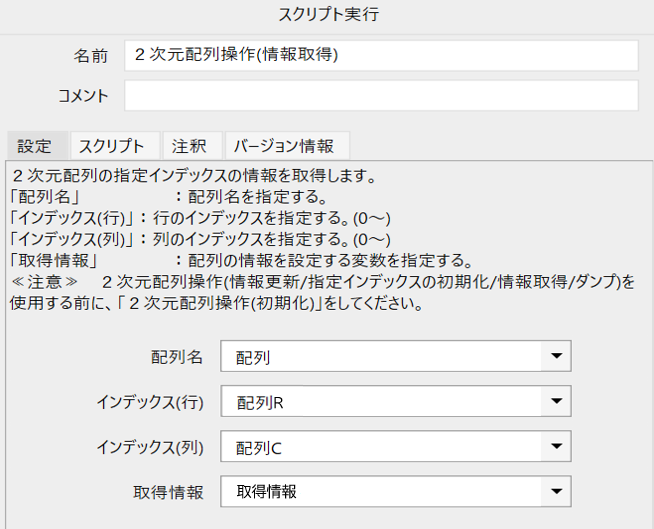654x529 pixels.
Task: Expand the 取得情報 dropdown arrow
Action: (556, 491)
